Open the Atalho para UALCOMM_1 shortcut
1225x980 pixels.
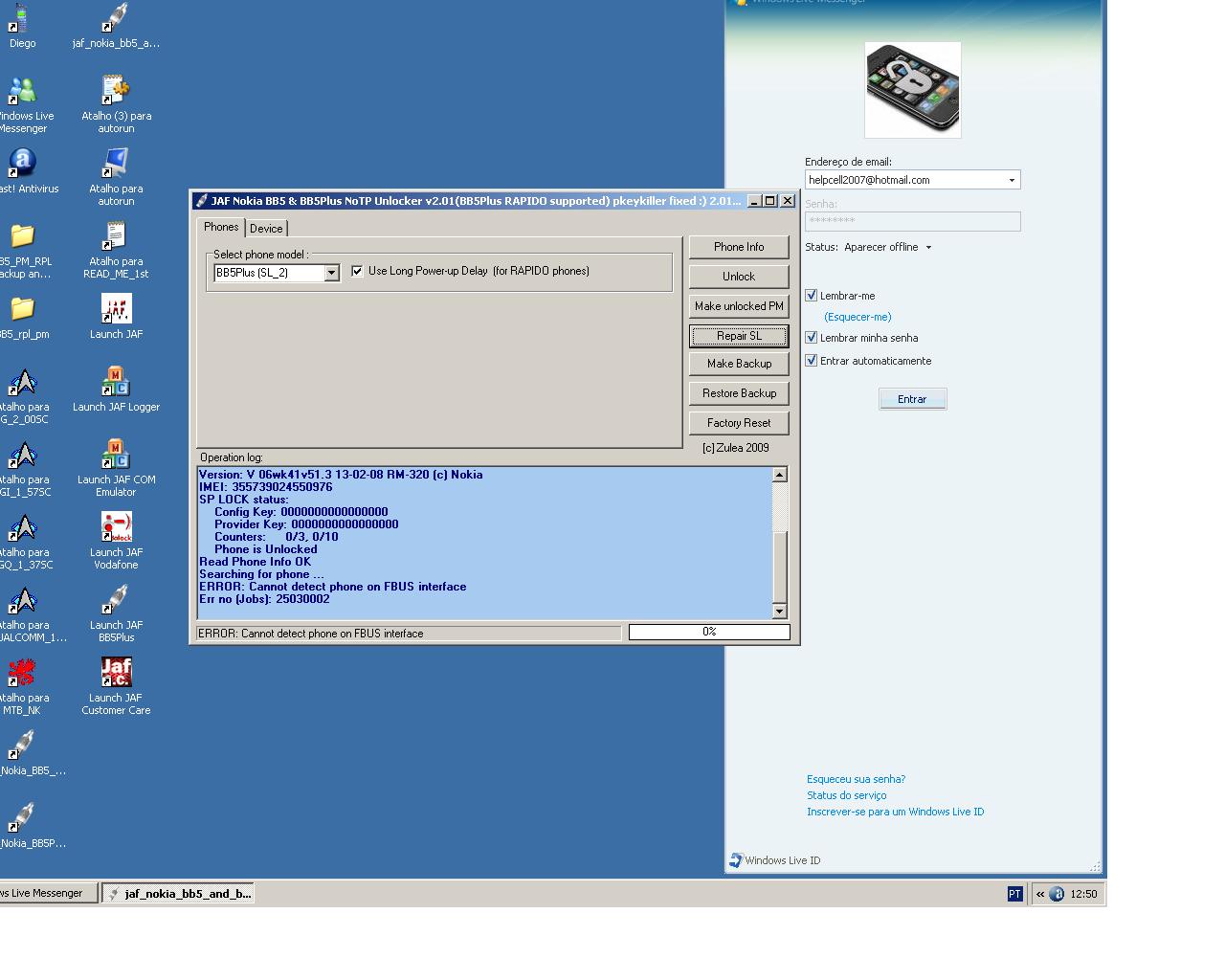click(23, 614)
